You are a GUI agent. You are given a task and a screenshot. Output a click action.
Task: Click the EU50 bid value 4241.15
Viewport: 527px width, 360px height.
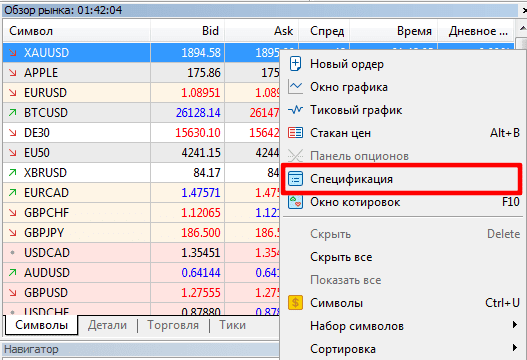pos(201,153)
